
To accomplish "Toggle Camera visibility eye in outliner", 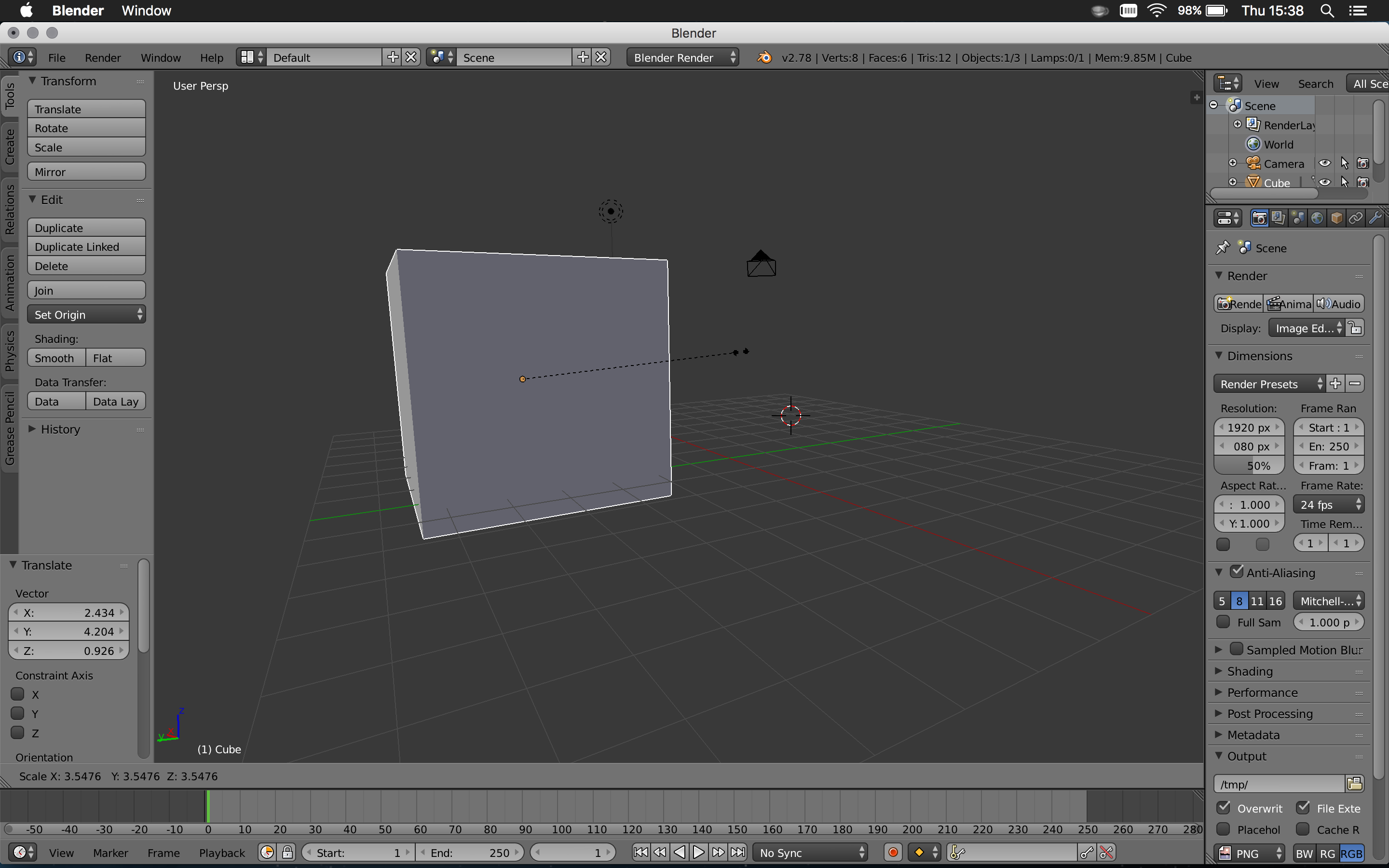I will point(1324,163).
